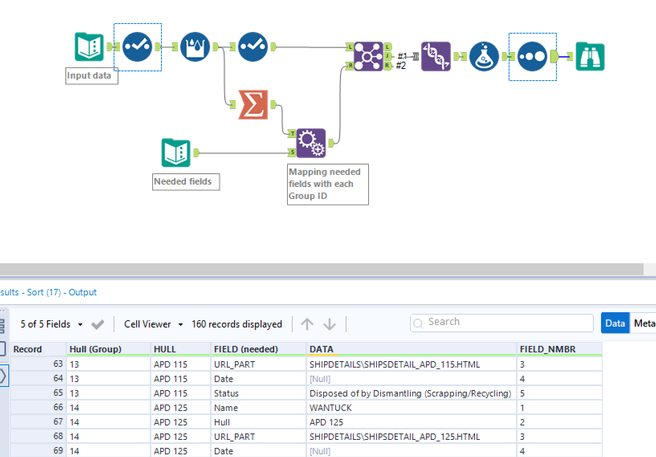Viewport: 656px width, 457px height.
Task: Switch to the Data view tab
Action: [615, 323]
